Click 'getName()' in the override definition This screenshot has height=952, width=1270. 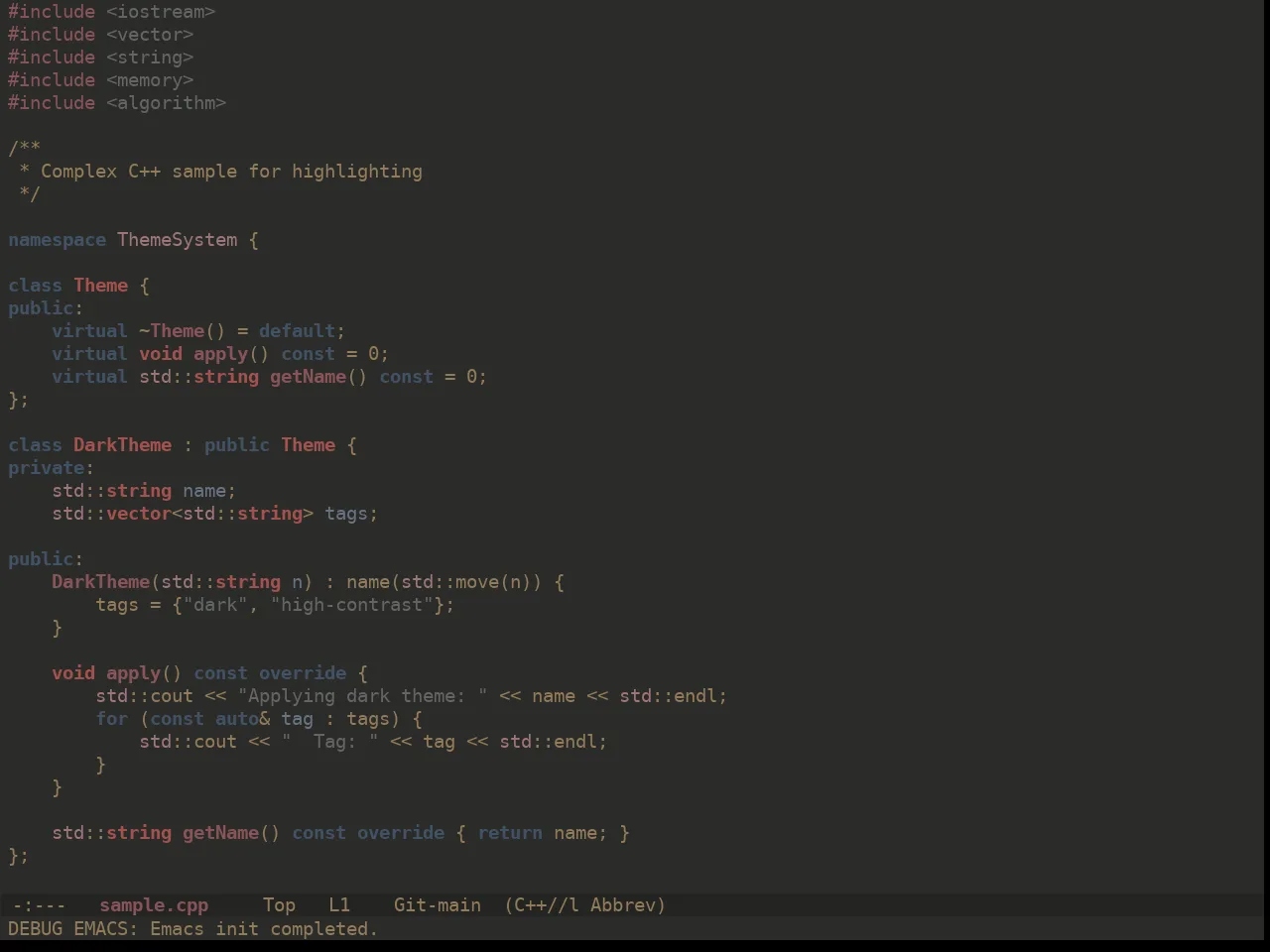coord(231,833)
